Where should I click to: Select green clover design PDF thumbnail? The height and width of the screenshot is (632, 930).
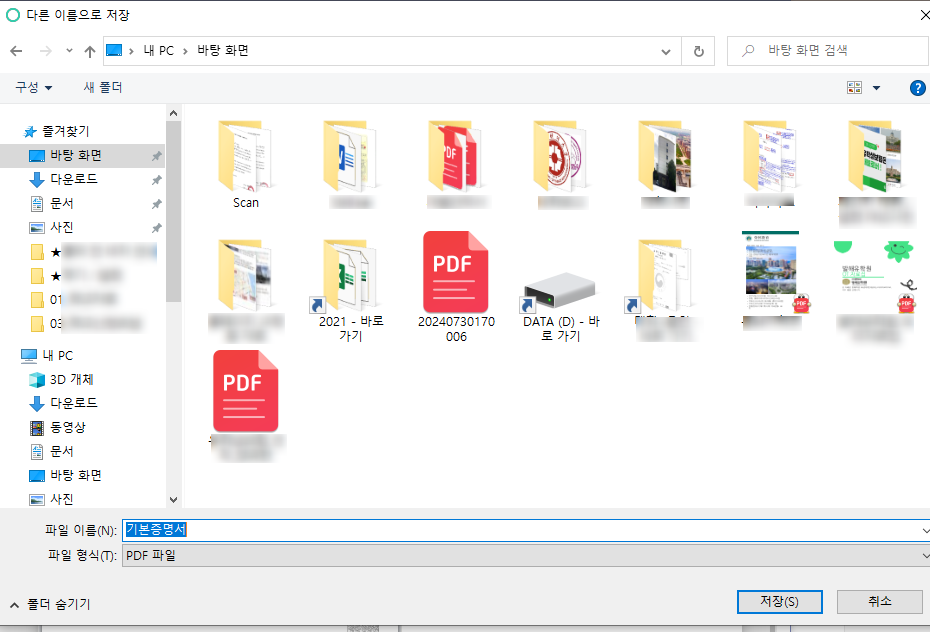click(877, 291)
